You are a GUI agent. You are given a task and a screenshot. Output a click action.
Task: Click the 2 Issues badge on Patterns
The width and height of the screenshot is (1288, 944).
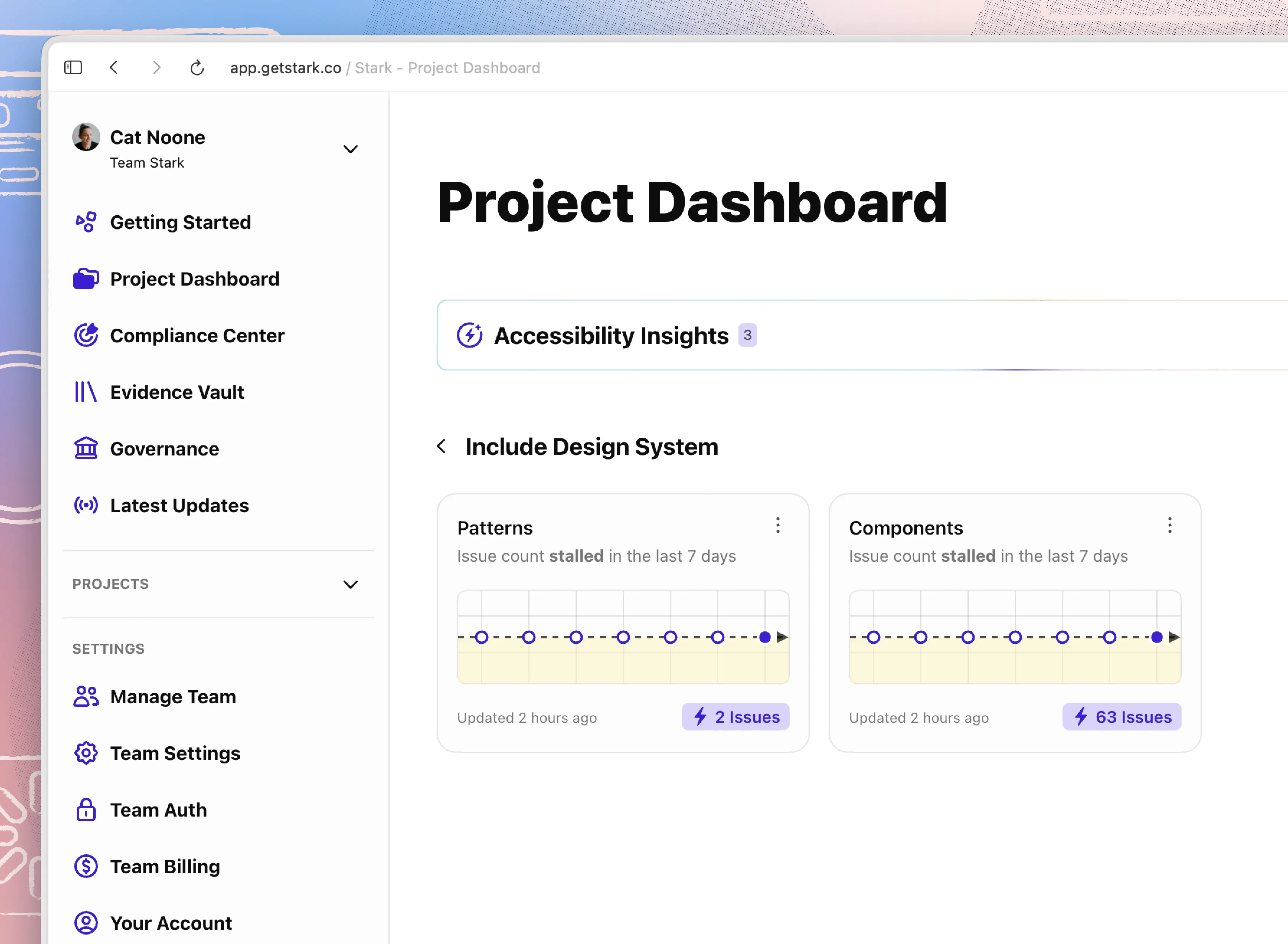[735, 717]
